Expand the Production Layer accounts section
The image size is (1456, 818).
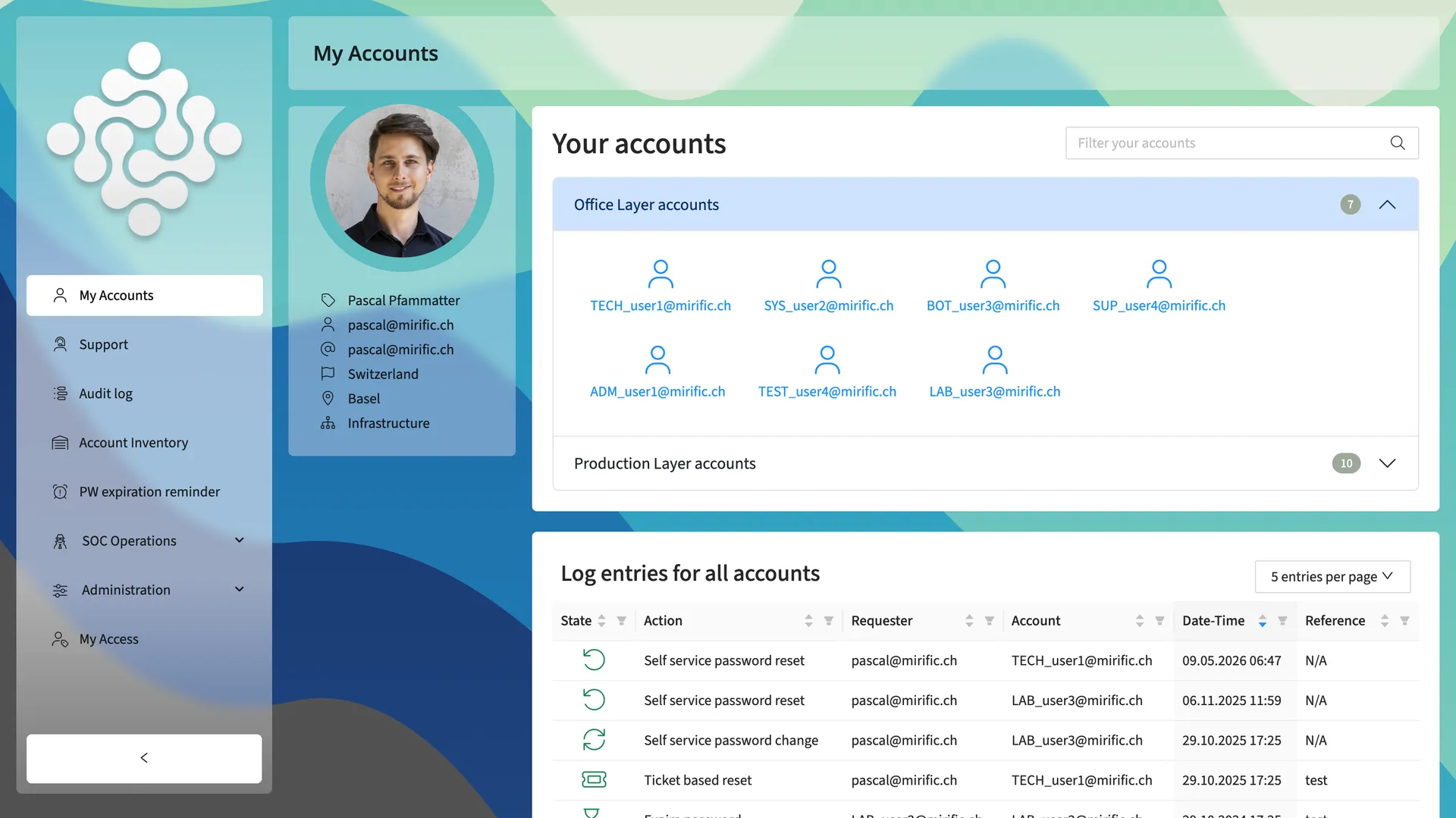click(x=1387, y=463)
